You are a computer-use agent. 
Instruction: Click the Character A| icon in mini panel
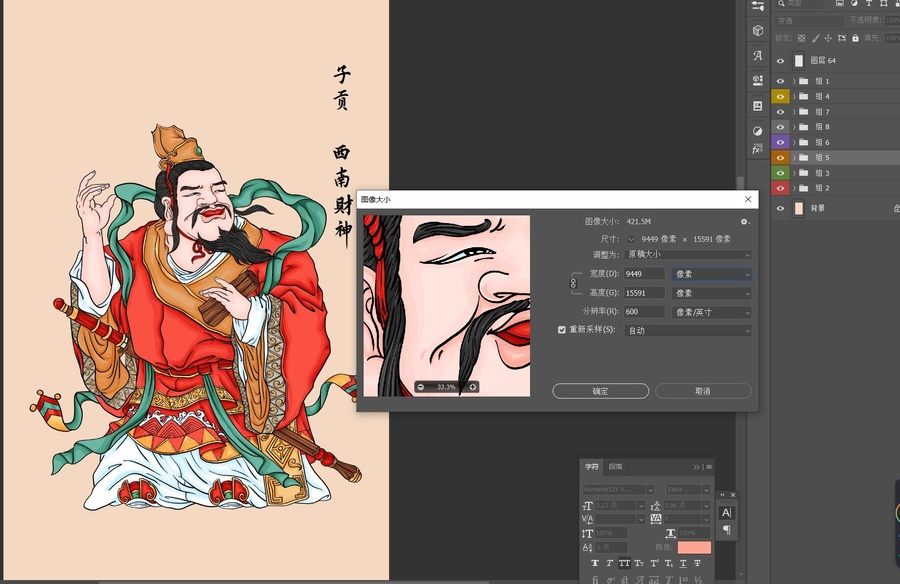[x=727, y=513]
